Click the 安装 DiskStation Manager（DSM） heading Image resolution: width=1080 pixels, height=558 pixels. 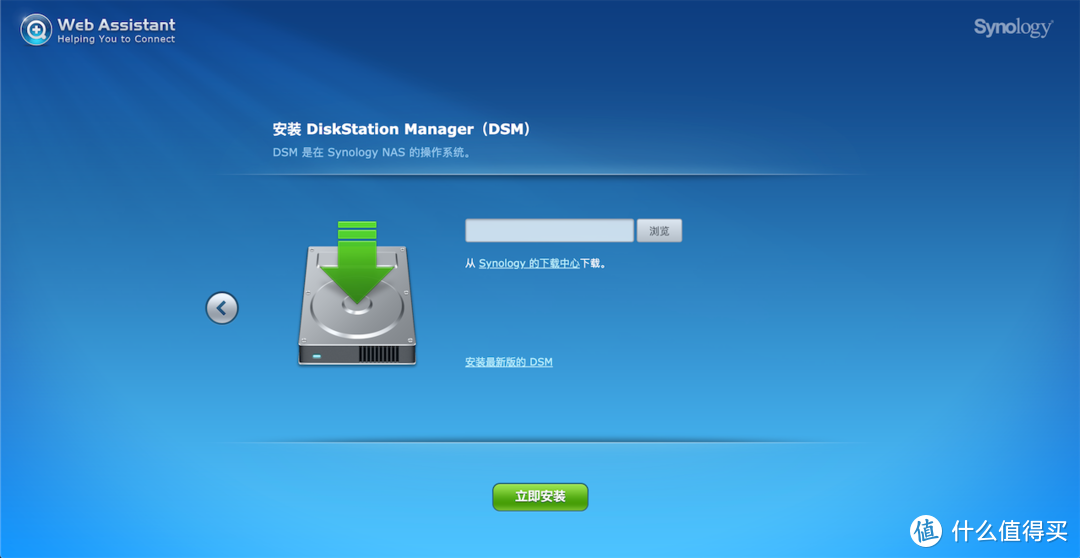(x=403, y=129)
